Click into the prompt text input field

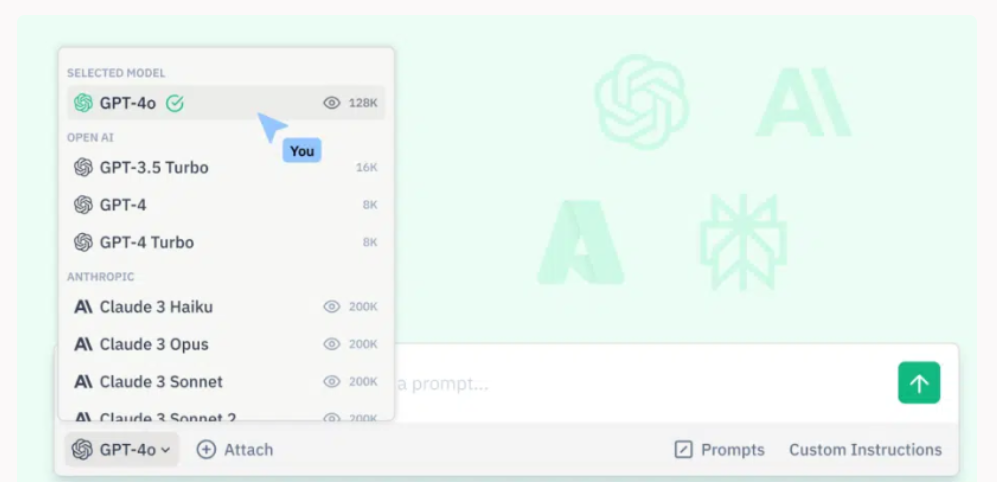[x=642, y=383]
